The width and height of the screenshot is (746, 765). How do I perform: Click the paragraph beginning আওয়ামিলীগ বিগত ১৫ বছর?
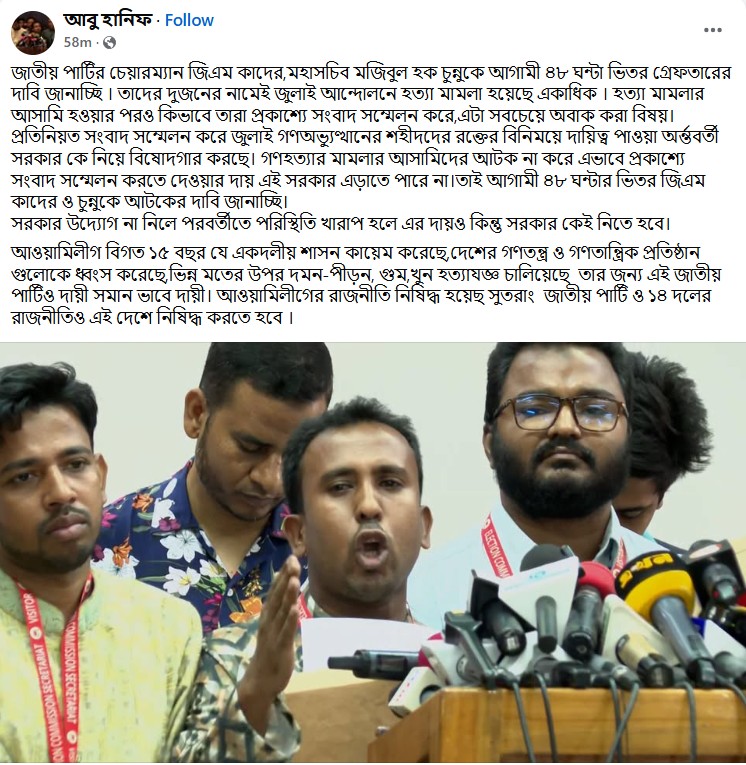tap(366, 285)
